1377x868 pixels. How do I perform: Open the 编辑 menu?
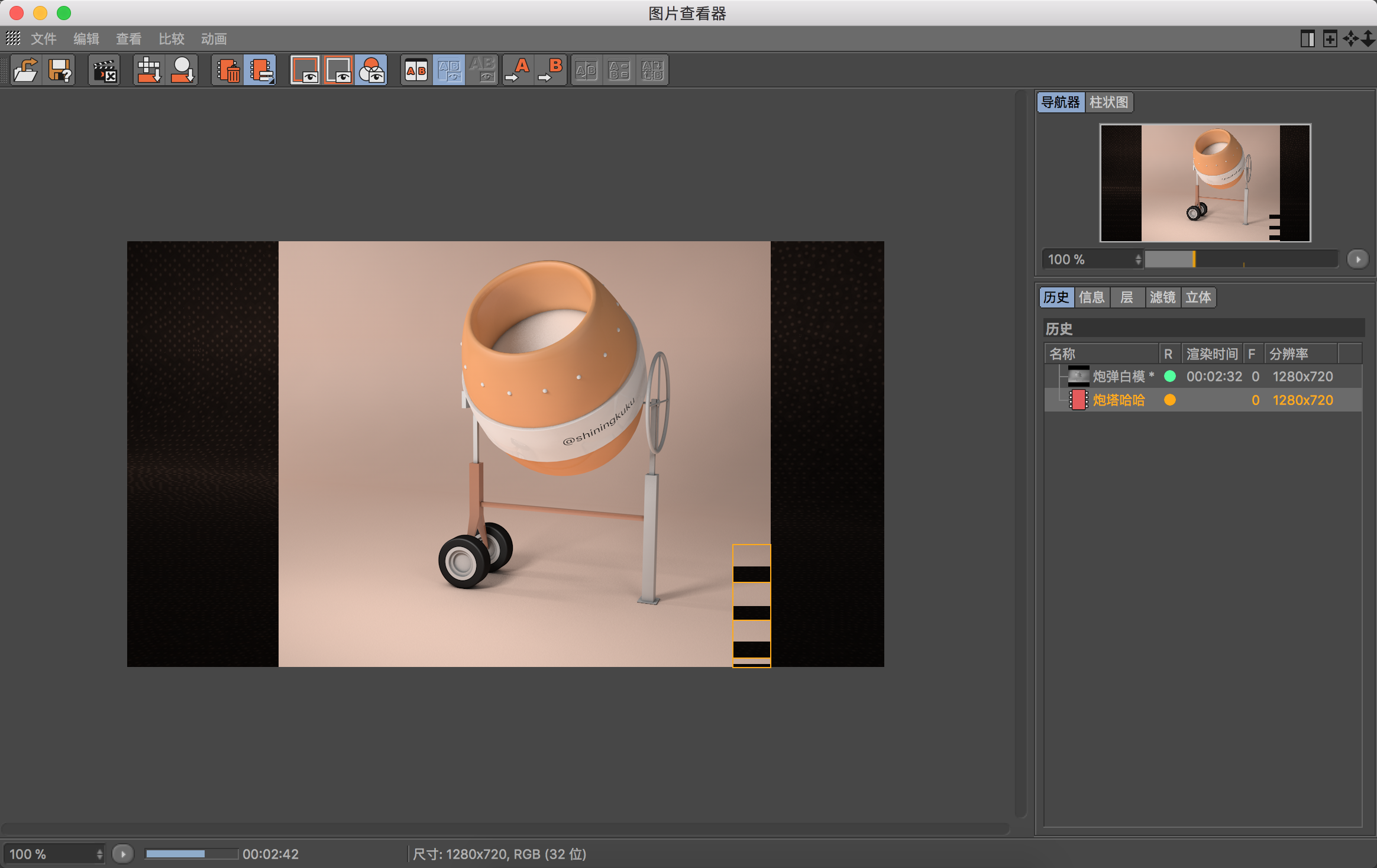pos(86,39)
